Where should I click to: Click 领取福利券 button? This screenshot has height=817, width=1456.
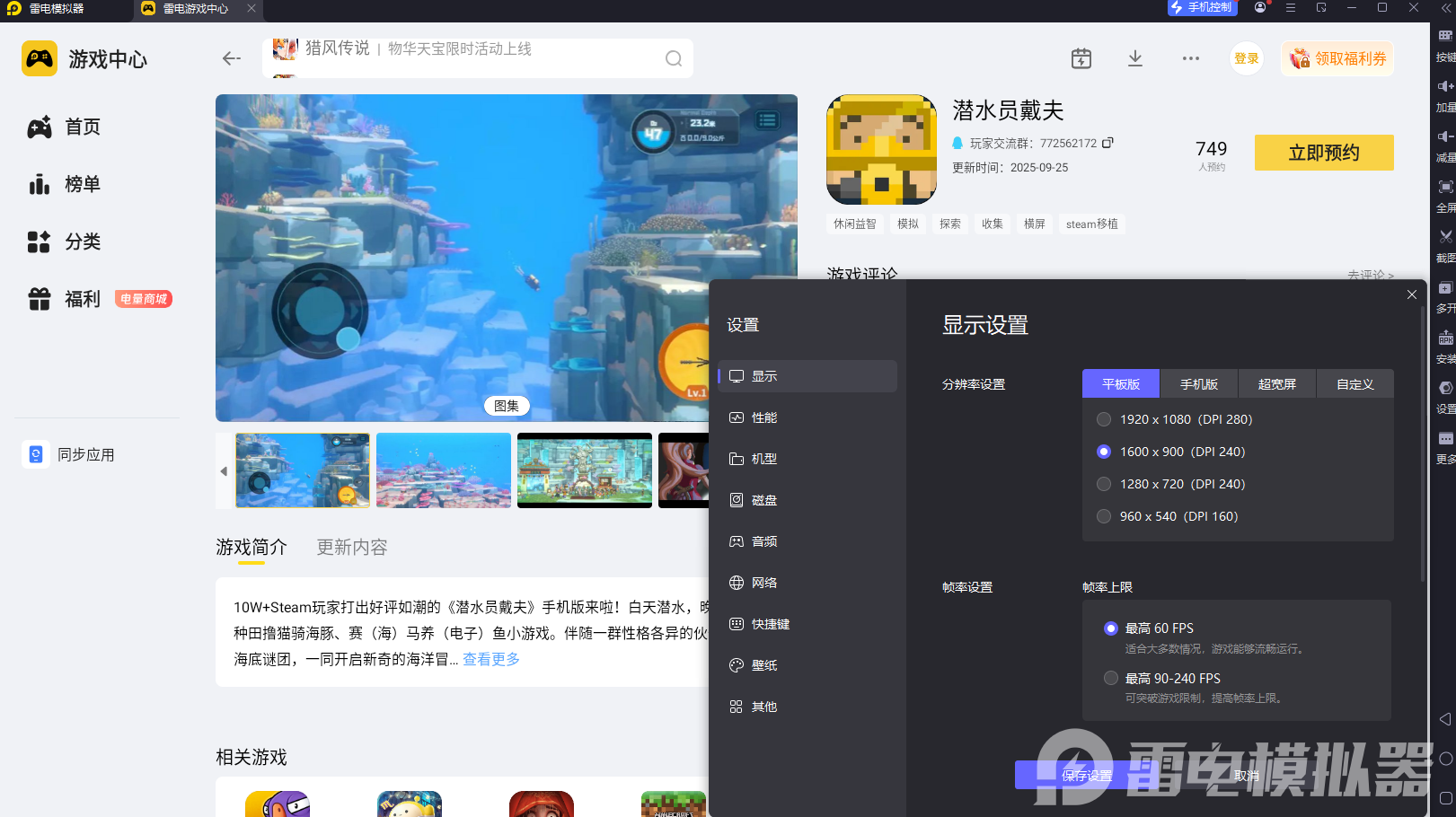tap(1337, 58)
